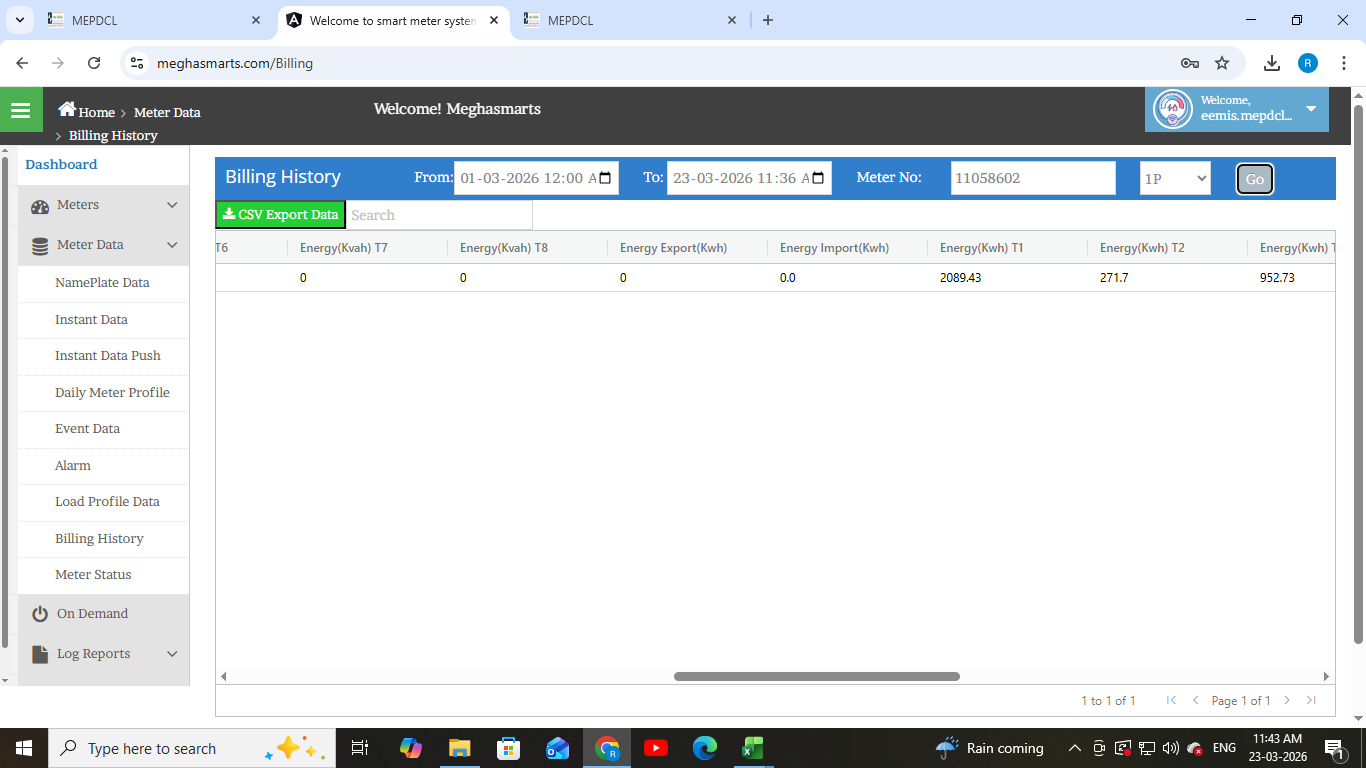Open Outlook from the taskbar

pyautogui.click(x=557, y=748)
